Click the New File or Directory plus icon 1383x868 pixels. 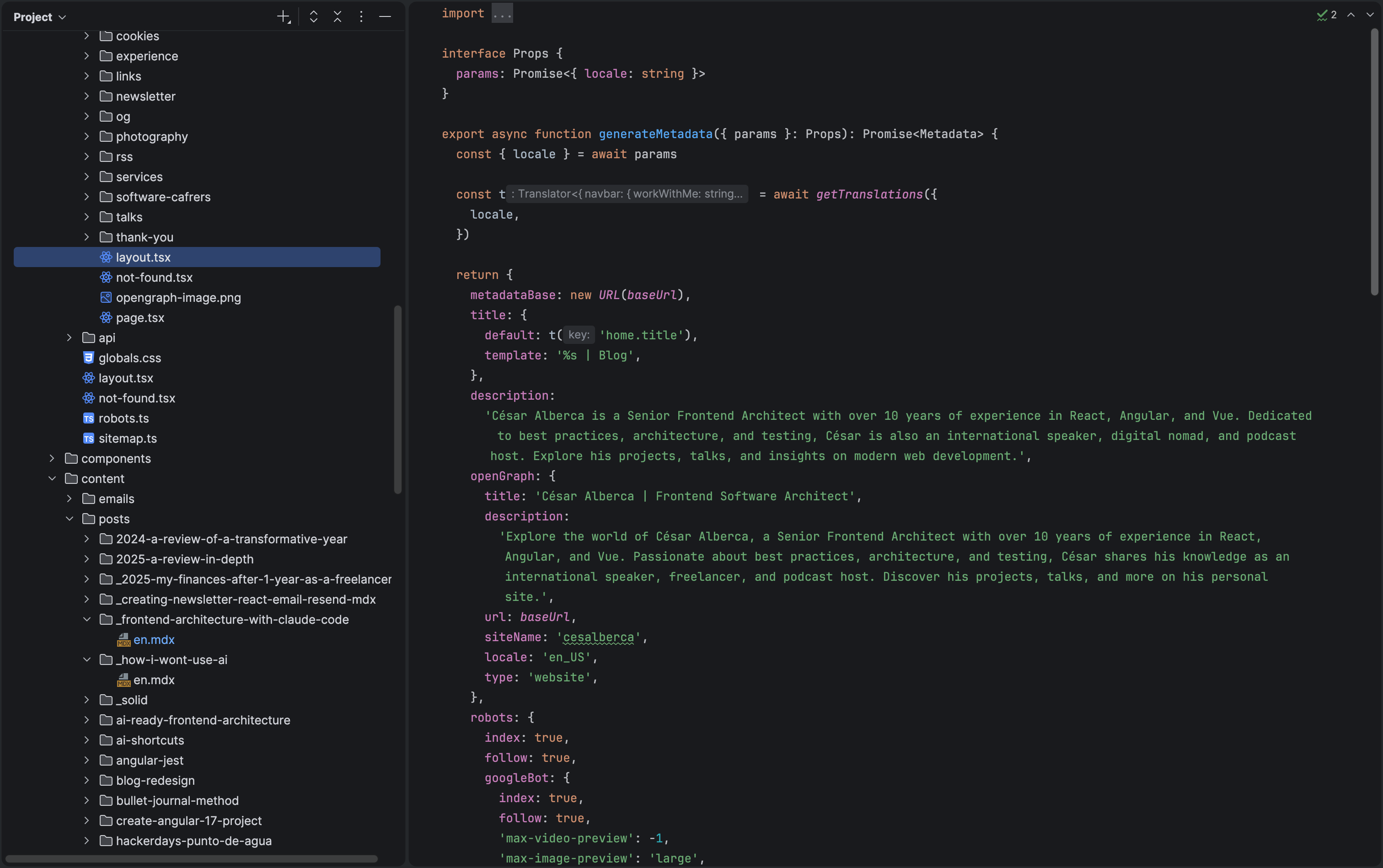[x=284, y=16]
